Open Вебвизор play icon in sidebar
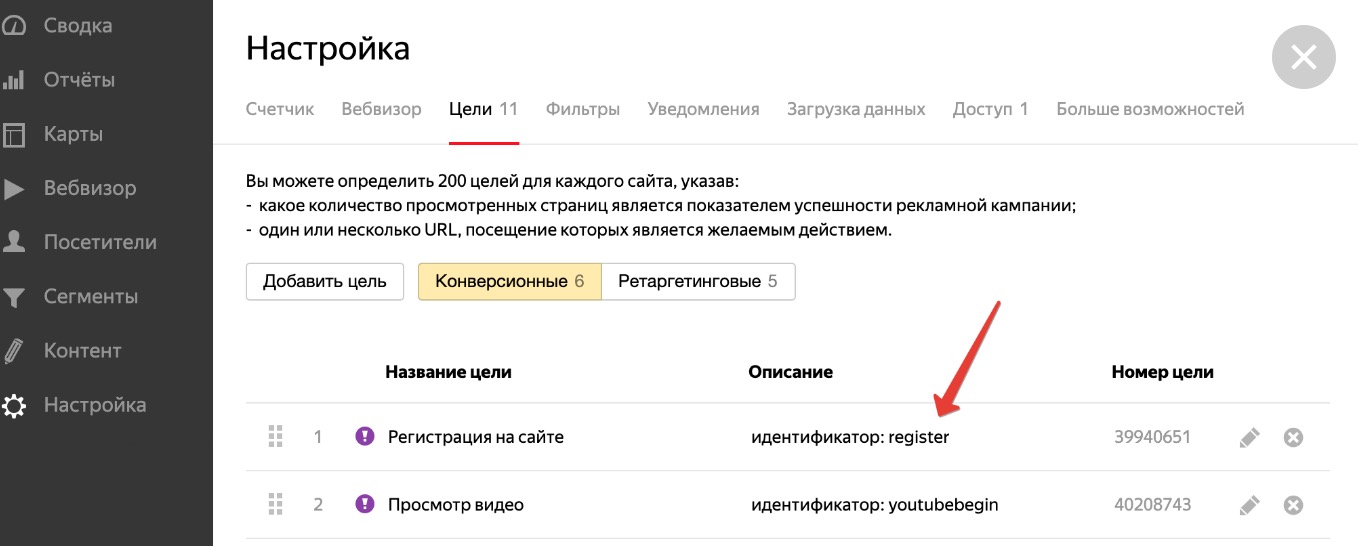The image size is (1358, 546). pos(13,188)
